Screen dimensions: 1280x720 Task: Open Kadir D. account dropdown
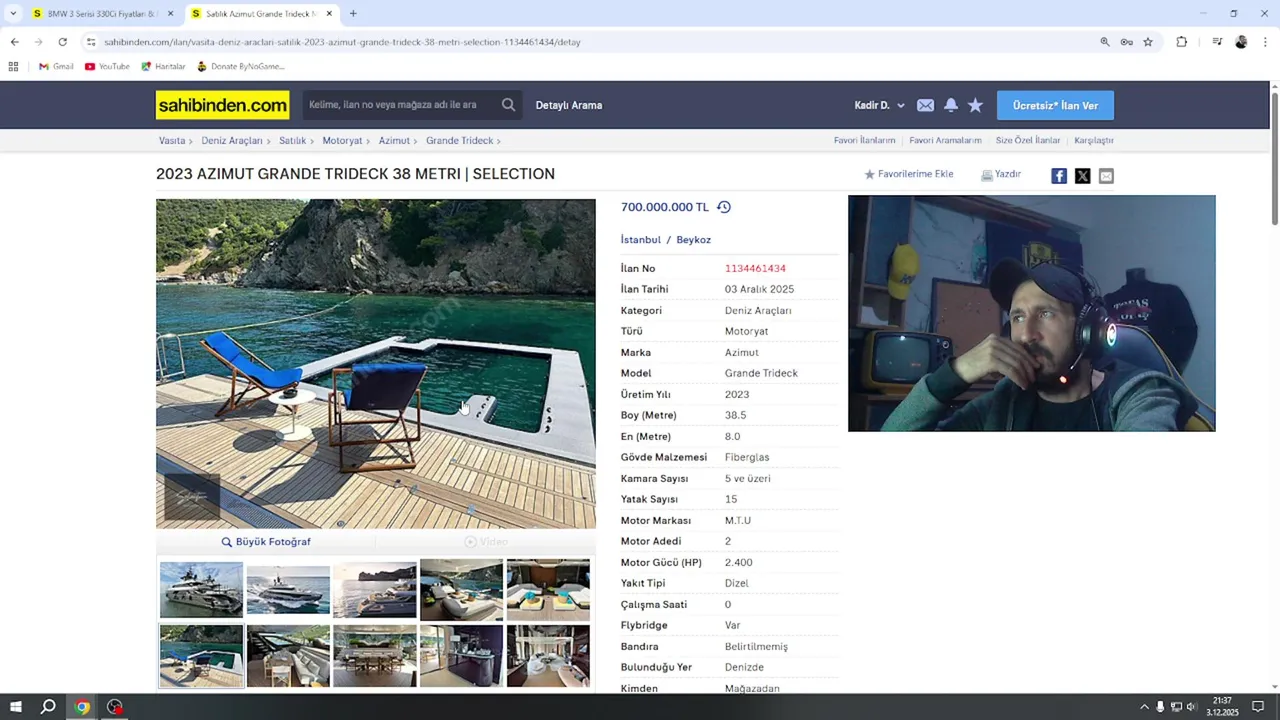(x=879, y=105)
